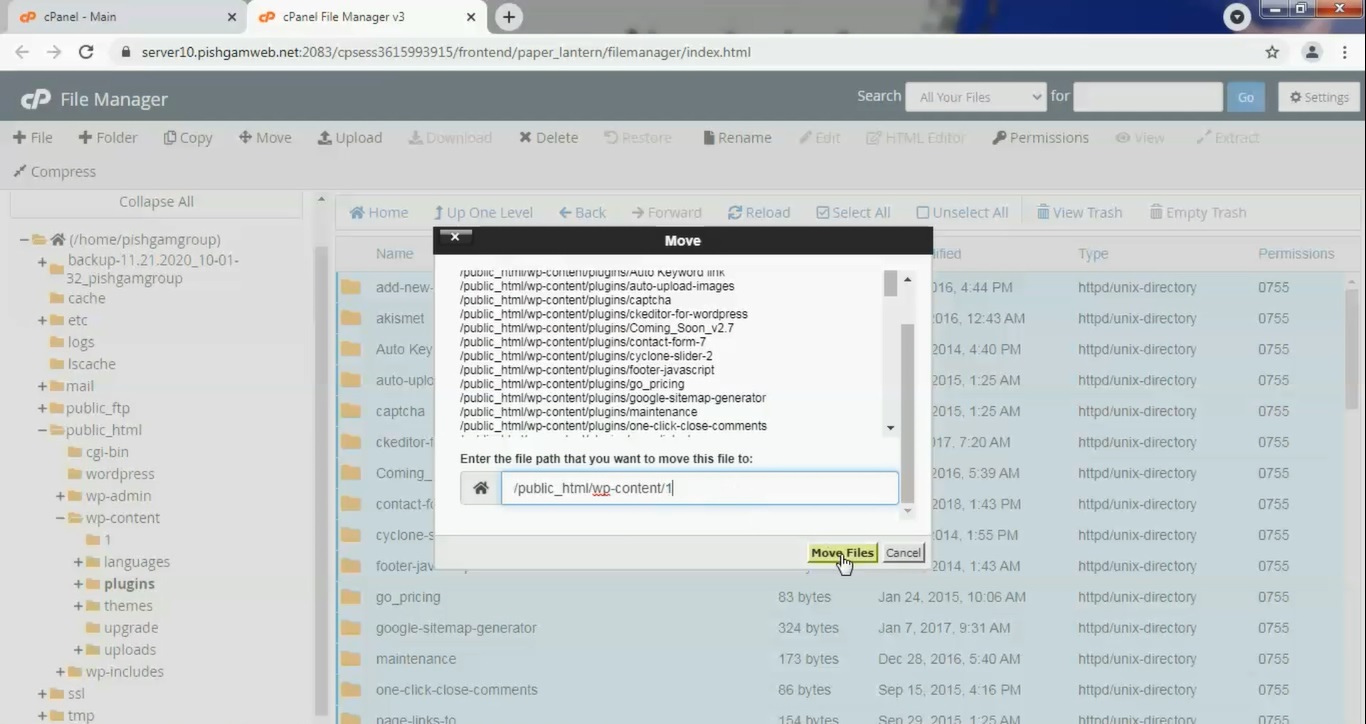Click Select All

(853, 212)
